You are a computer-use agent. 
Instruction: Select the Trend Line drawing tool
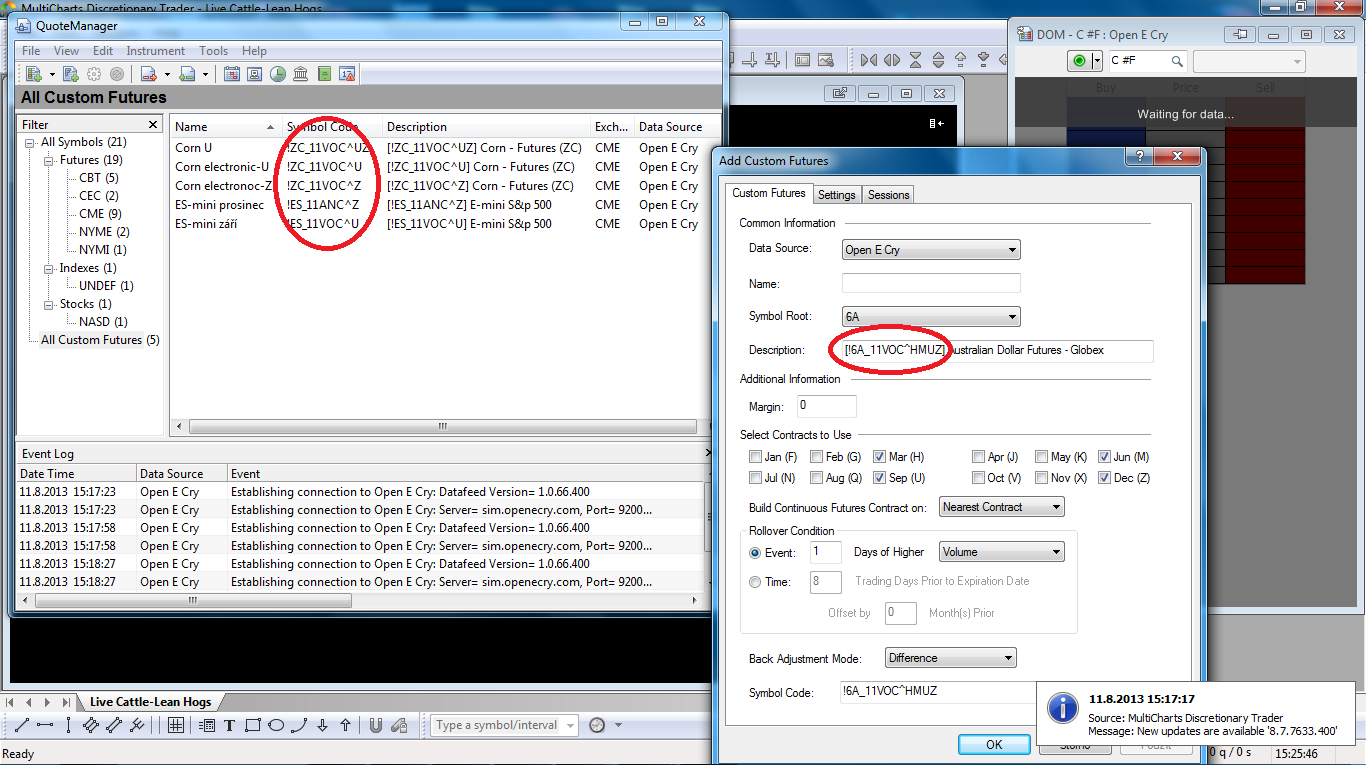[x=22, y=726]
